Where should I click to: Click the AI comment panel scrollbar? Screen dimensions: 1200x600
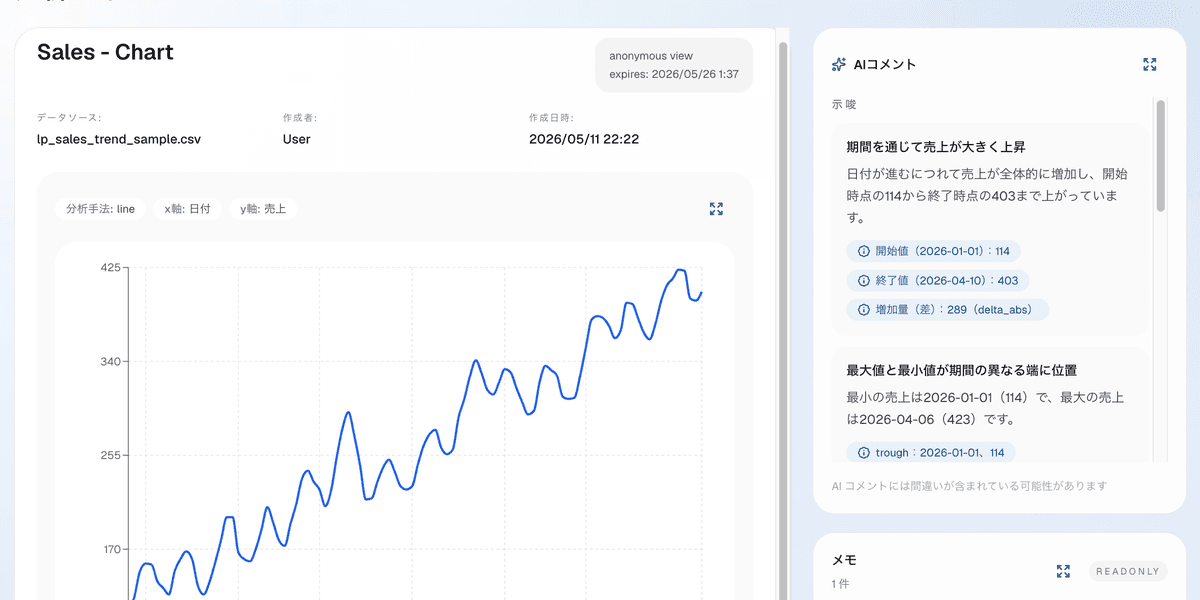coord(1161,155)
